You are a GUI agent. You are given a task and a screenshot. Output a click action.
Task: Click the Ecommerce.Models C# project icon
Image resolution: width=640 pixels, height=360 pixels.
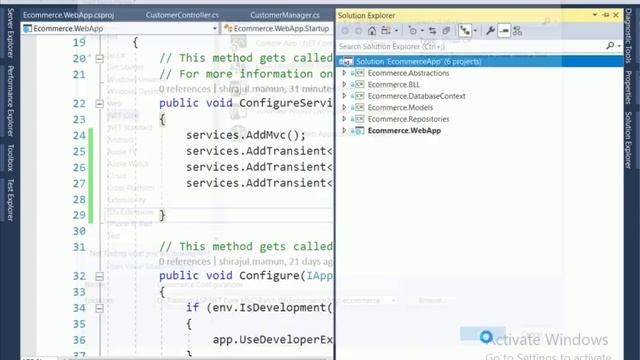coord(359,107)
